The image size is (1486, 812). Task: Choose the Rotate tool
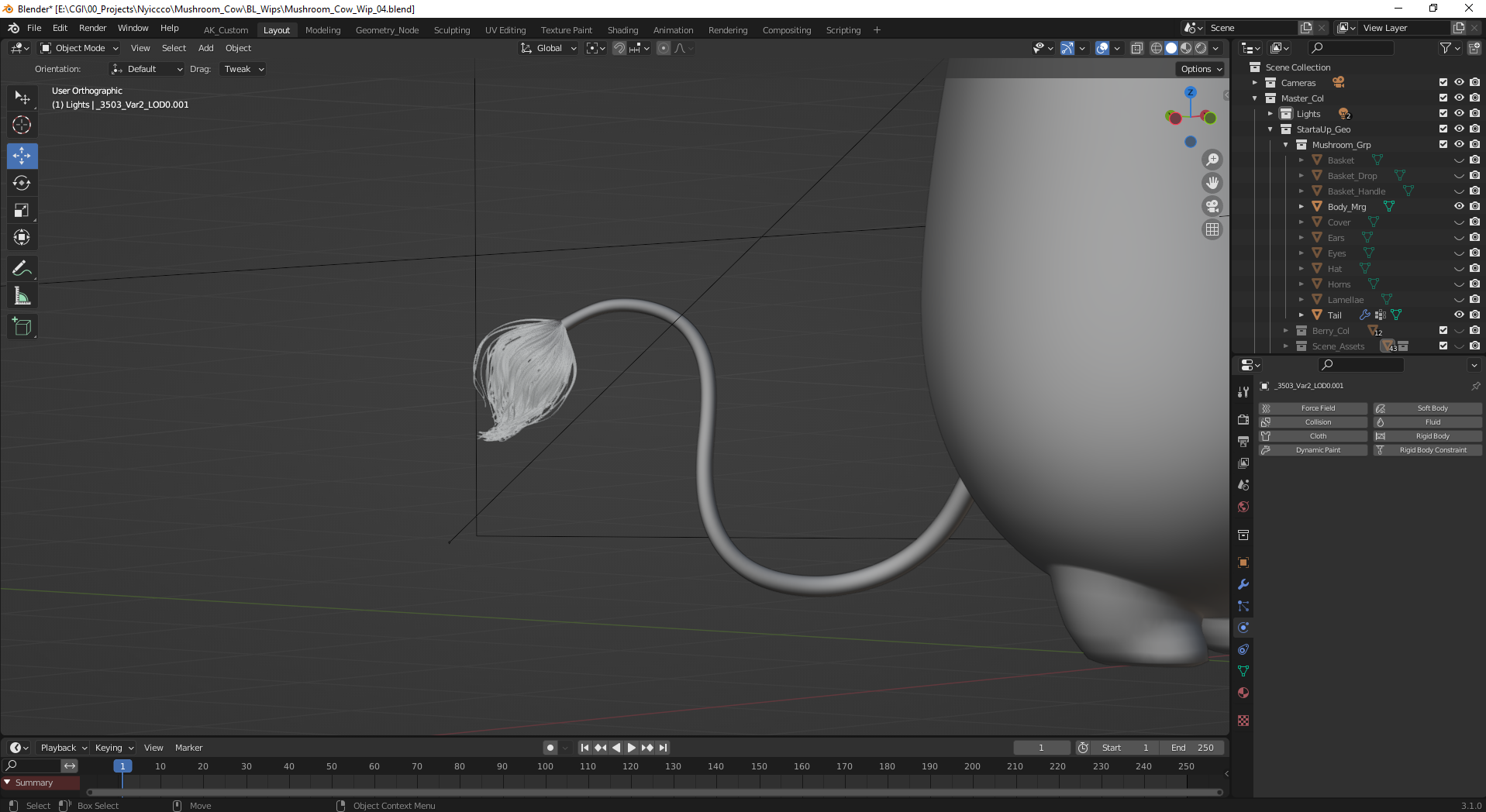click(x=22, y=183)
